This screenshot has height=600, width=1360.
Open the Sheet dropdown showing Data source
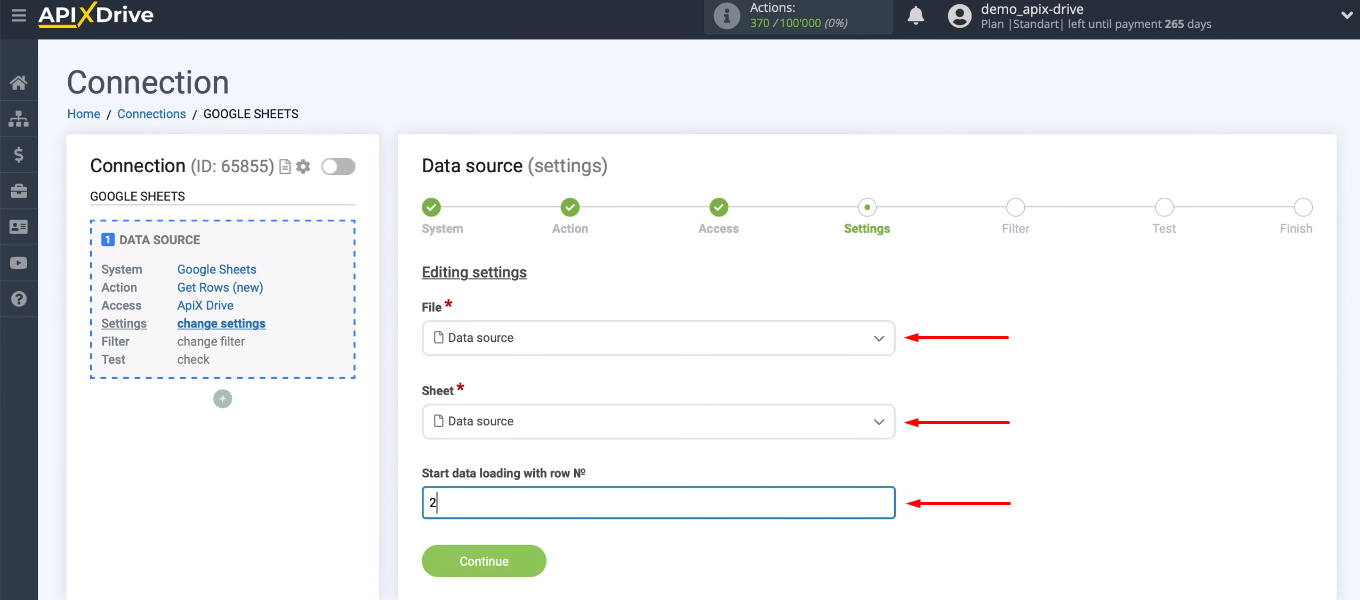pyautogui.click(x=658, y=421)
